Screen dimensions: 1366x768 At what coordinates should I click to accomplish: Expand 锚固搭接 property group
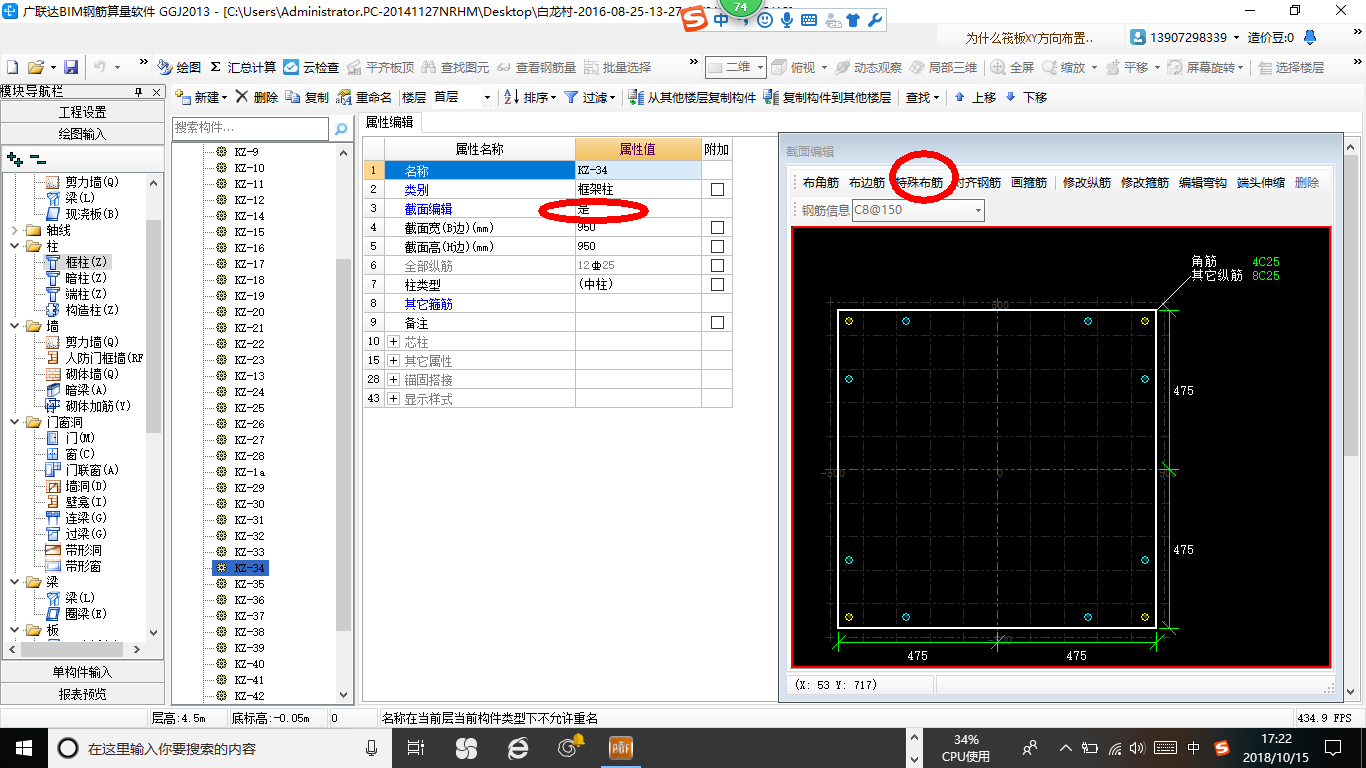click(393, 380)
